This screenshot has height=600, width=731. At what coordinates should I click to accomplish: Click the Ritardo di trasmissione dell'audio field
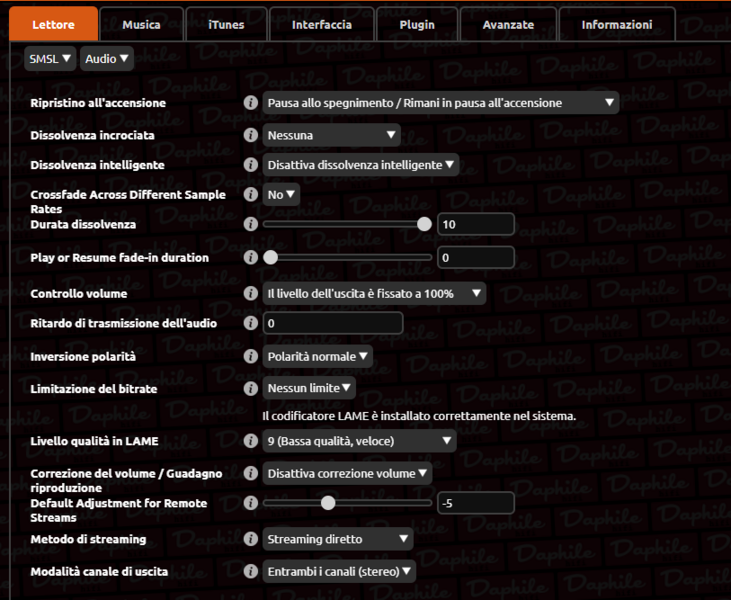(x=332, y=324)
